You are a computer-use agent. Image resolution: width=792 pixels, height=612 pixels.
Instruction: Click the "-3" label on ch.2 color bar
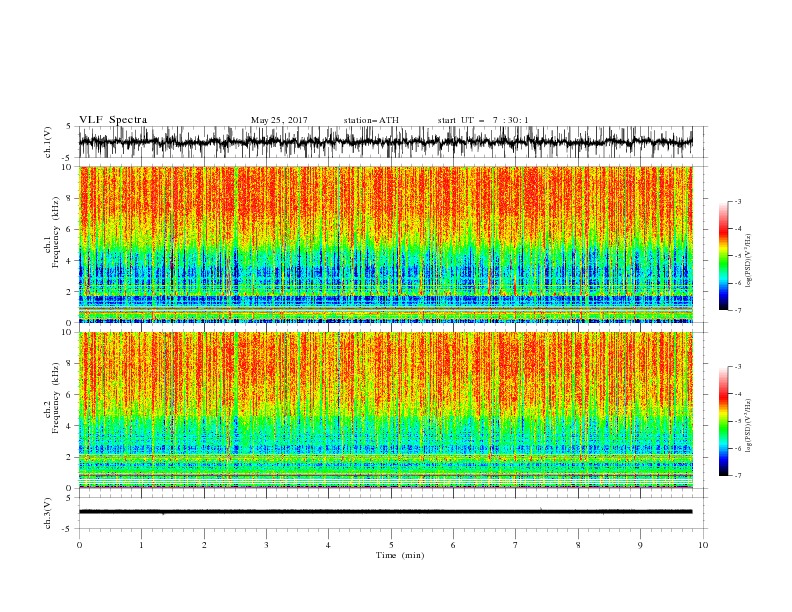[737, 367]
